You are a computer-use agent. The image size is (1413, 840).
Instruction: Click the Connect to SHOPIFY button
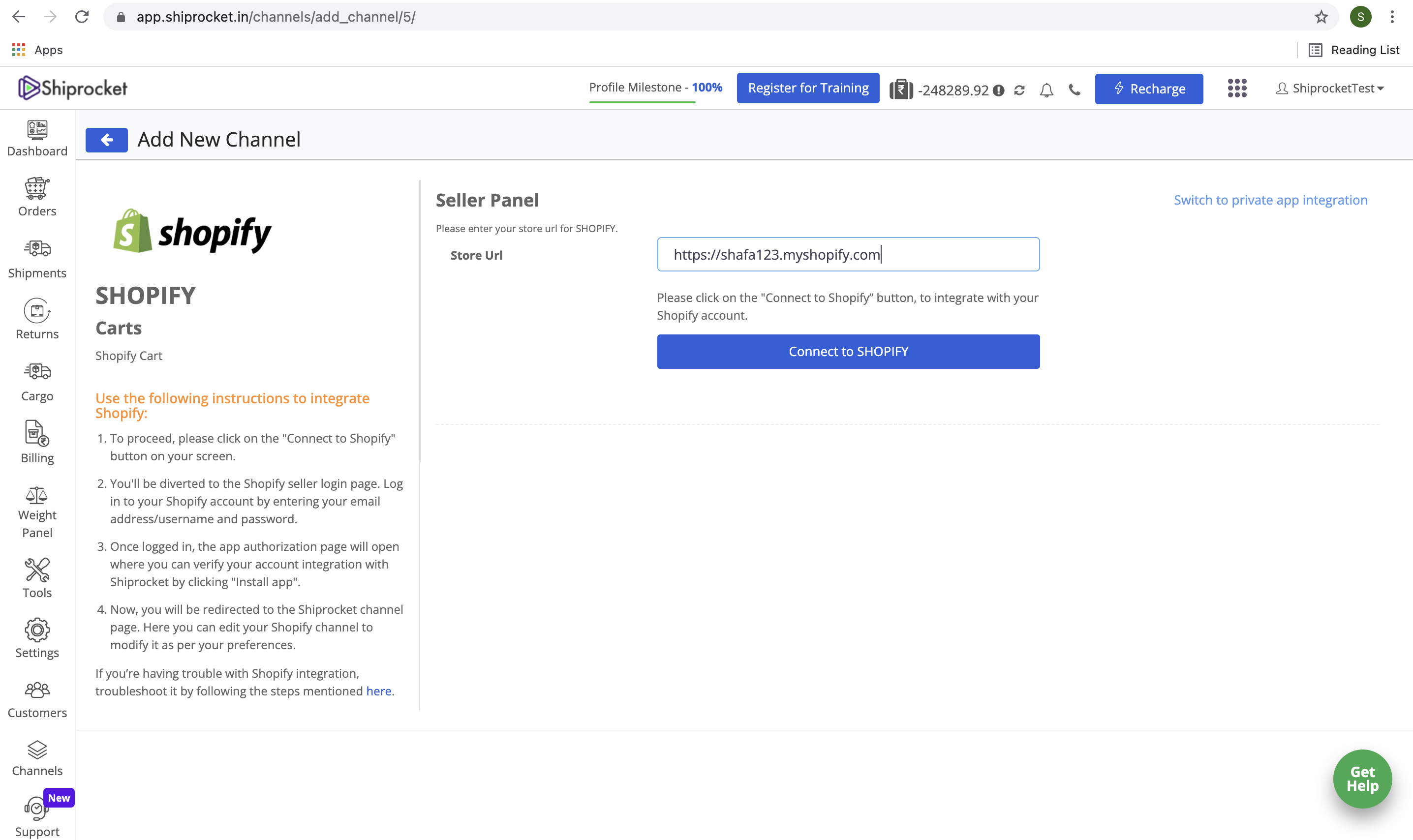pyautogui.click(x=848, y=351)
